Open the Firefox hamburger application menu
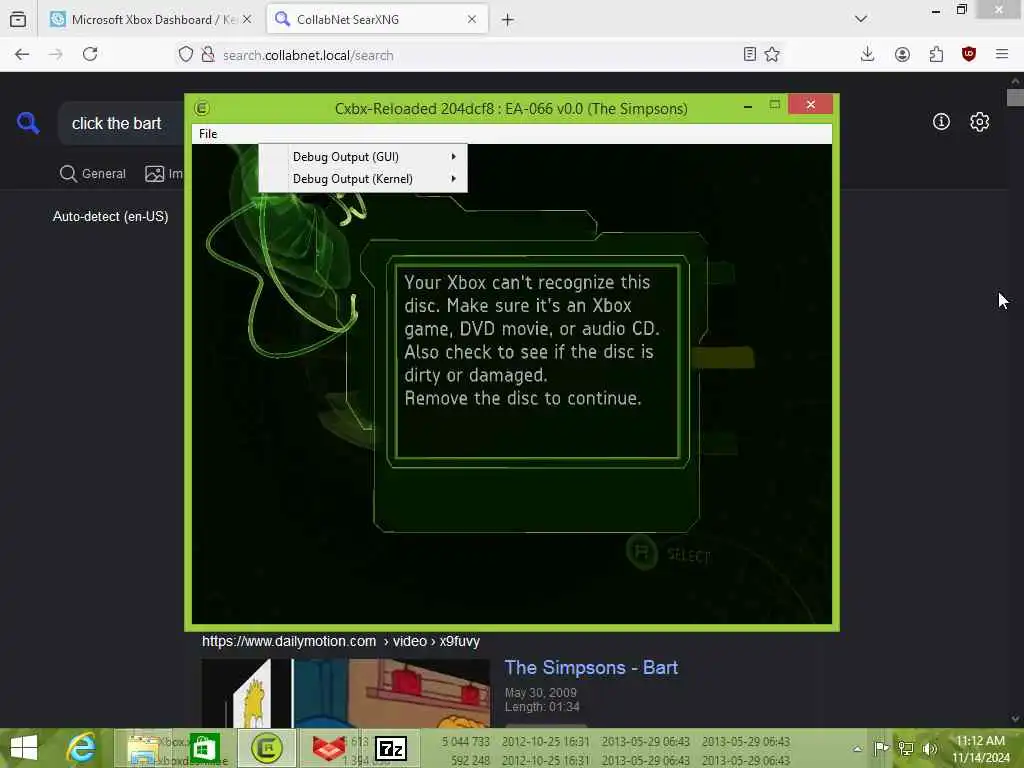 click(1002, 54)
